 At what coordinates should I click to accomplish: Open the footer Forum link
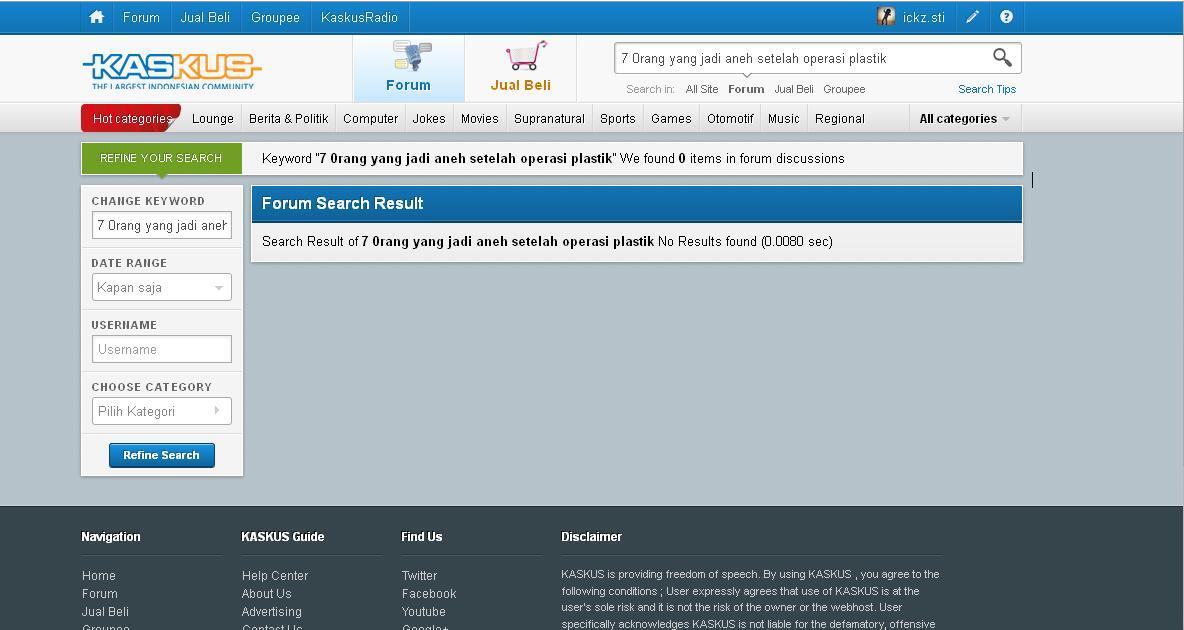(x=100, y=594)
